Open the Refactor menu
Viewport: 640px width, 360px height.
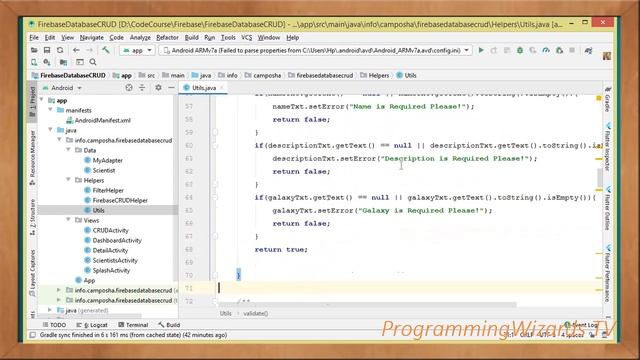coord(167,38)
